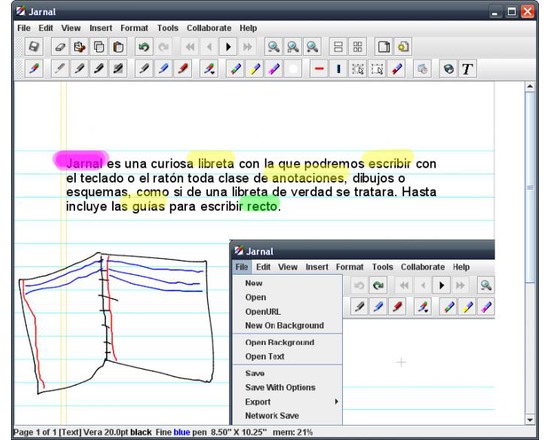This screenshot has height=440, width=550.
Task: Choose Network Save in inner File menu
Action: tap(287, 416)
